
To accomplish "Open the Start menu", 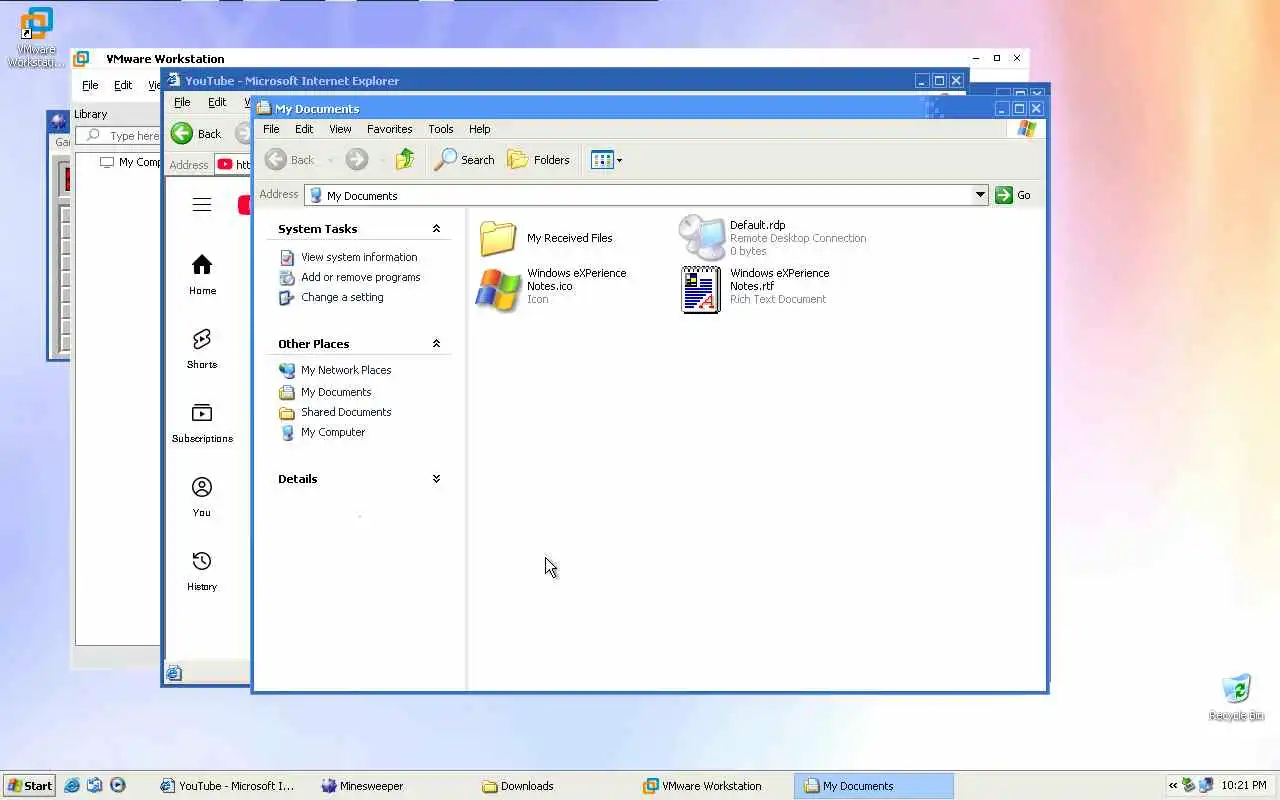I will [x=29, y=786].
